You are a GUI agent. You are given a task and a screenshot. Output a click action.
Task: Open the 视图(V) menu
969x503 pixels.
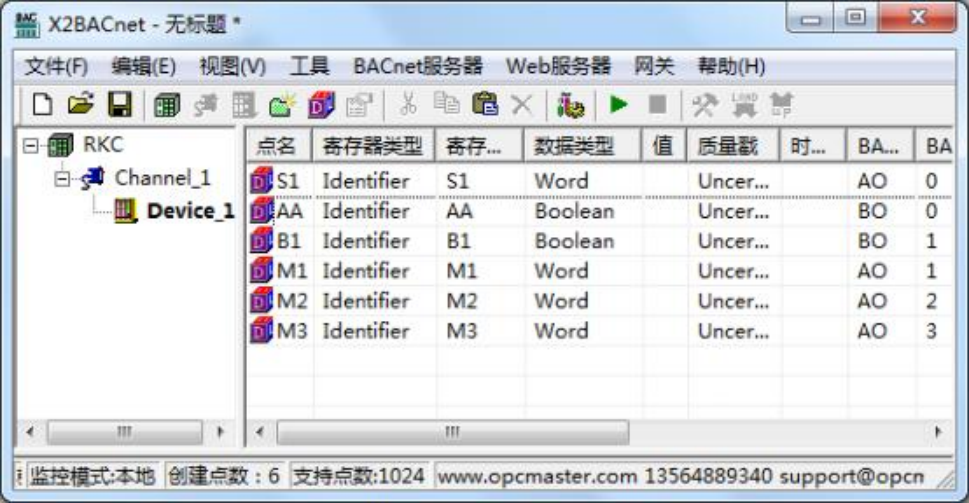coord(232,66)
